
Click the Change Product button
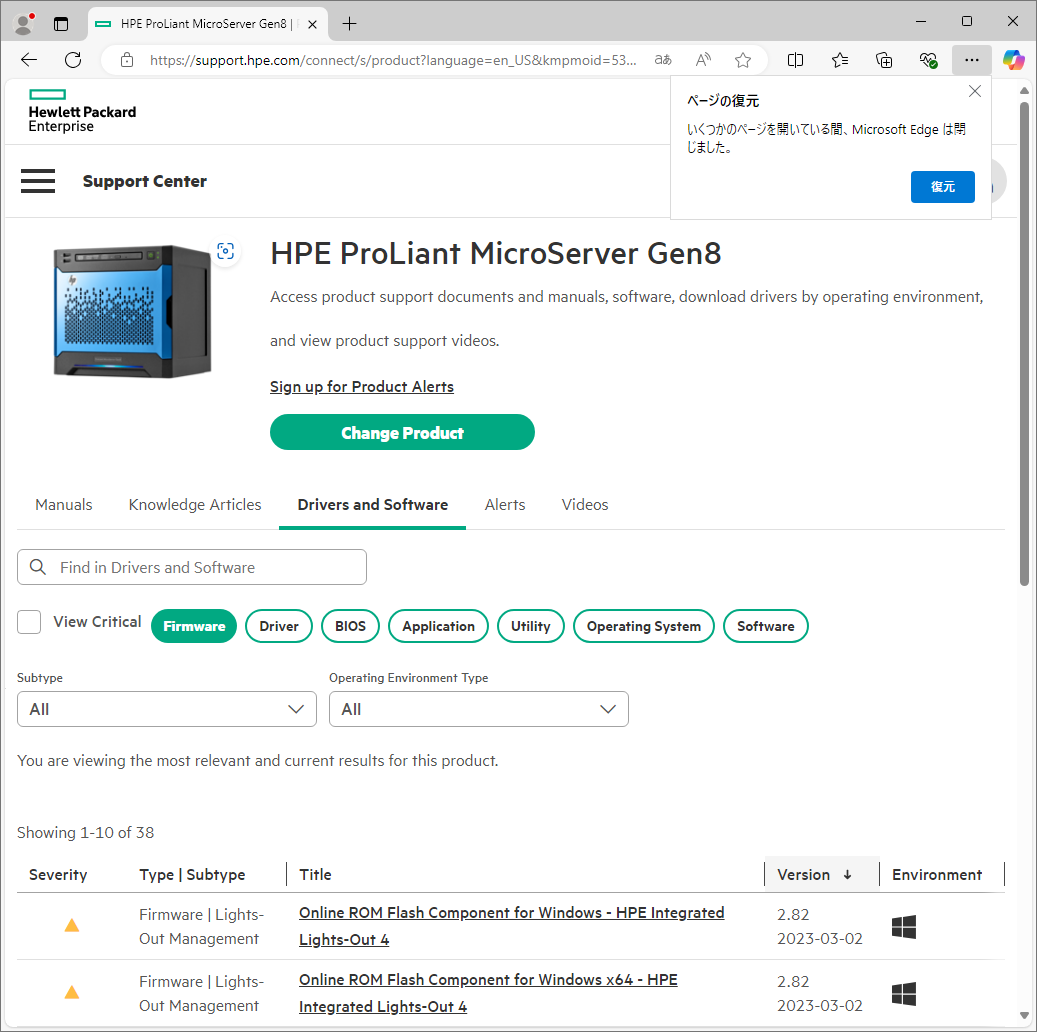coord(402,433)
